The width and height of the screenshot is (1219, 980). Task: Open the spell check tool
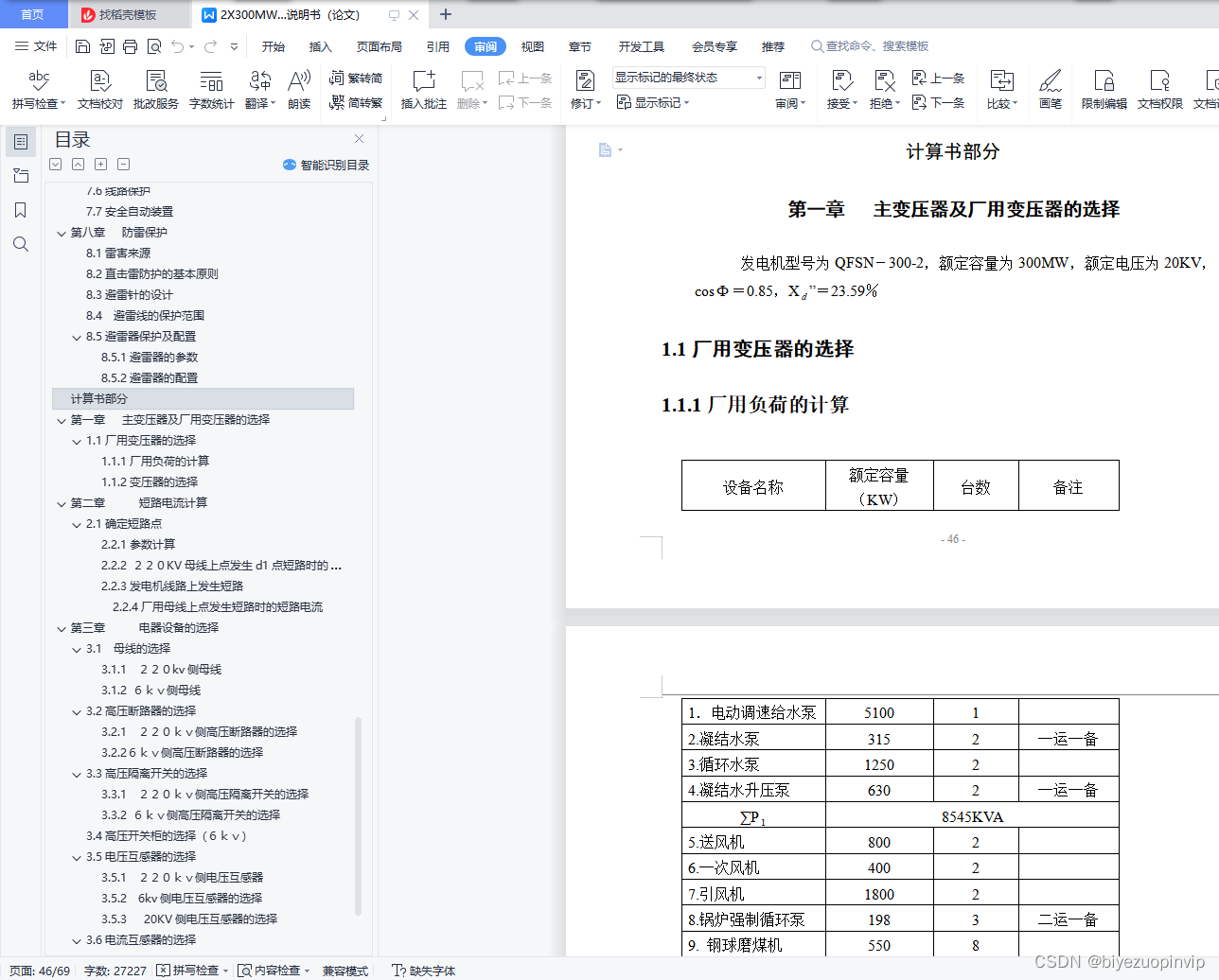tap(39, 90)
